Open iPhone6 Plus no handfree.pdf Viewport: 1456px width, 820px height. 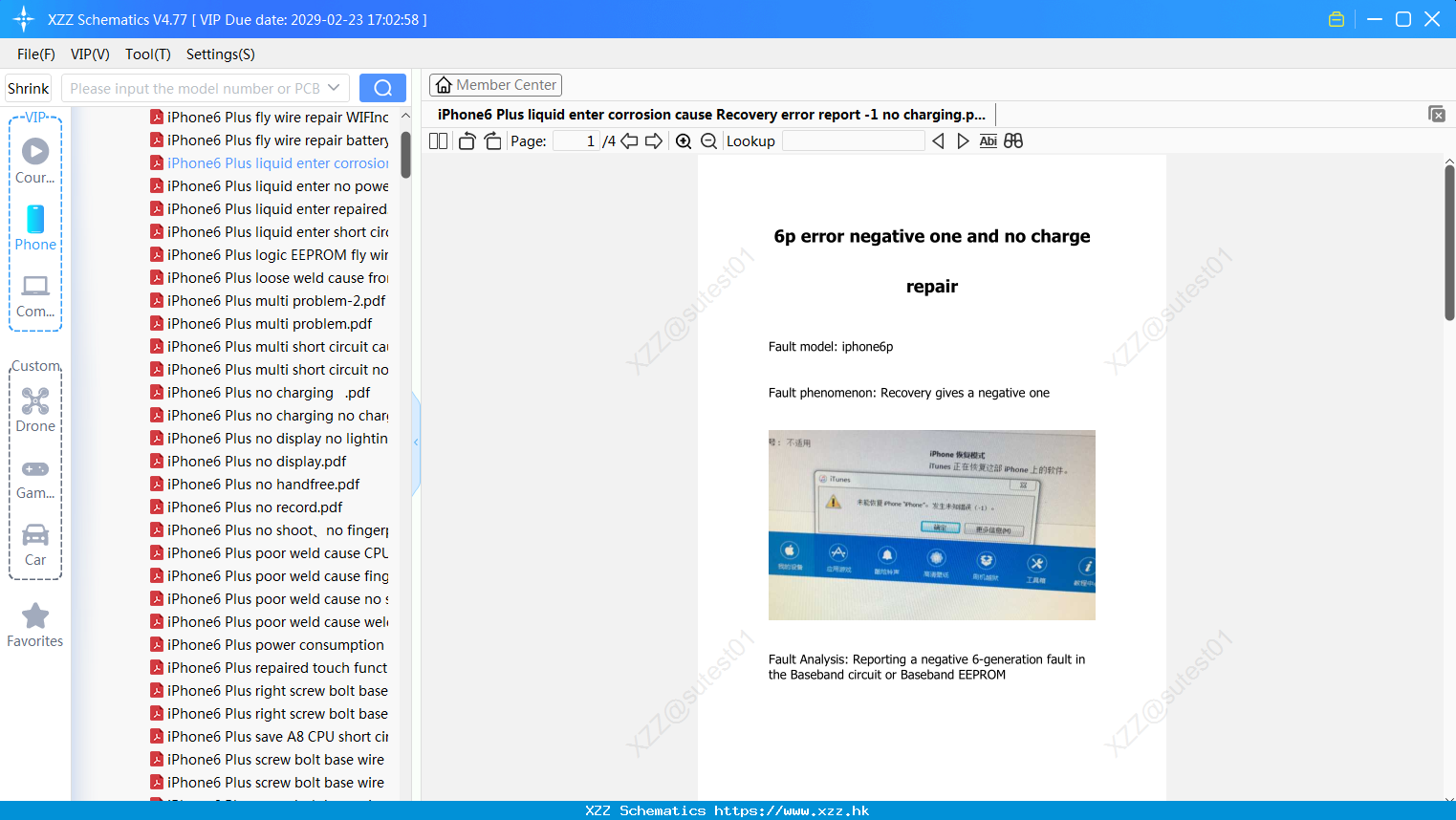point(255,485)
